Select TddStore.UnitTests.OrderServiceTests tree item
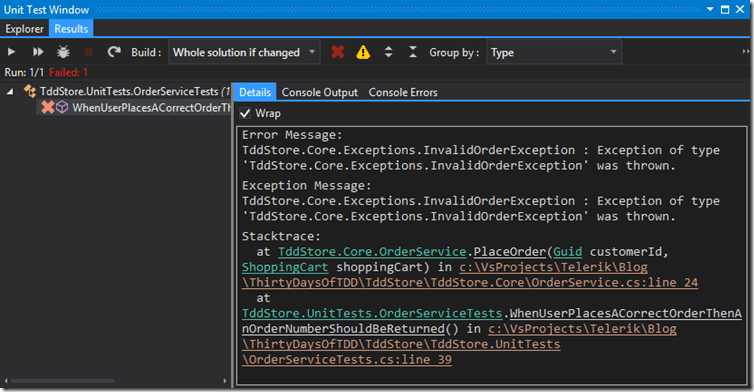This screenshot has width=754, height=392. [129, 91]
